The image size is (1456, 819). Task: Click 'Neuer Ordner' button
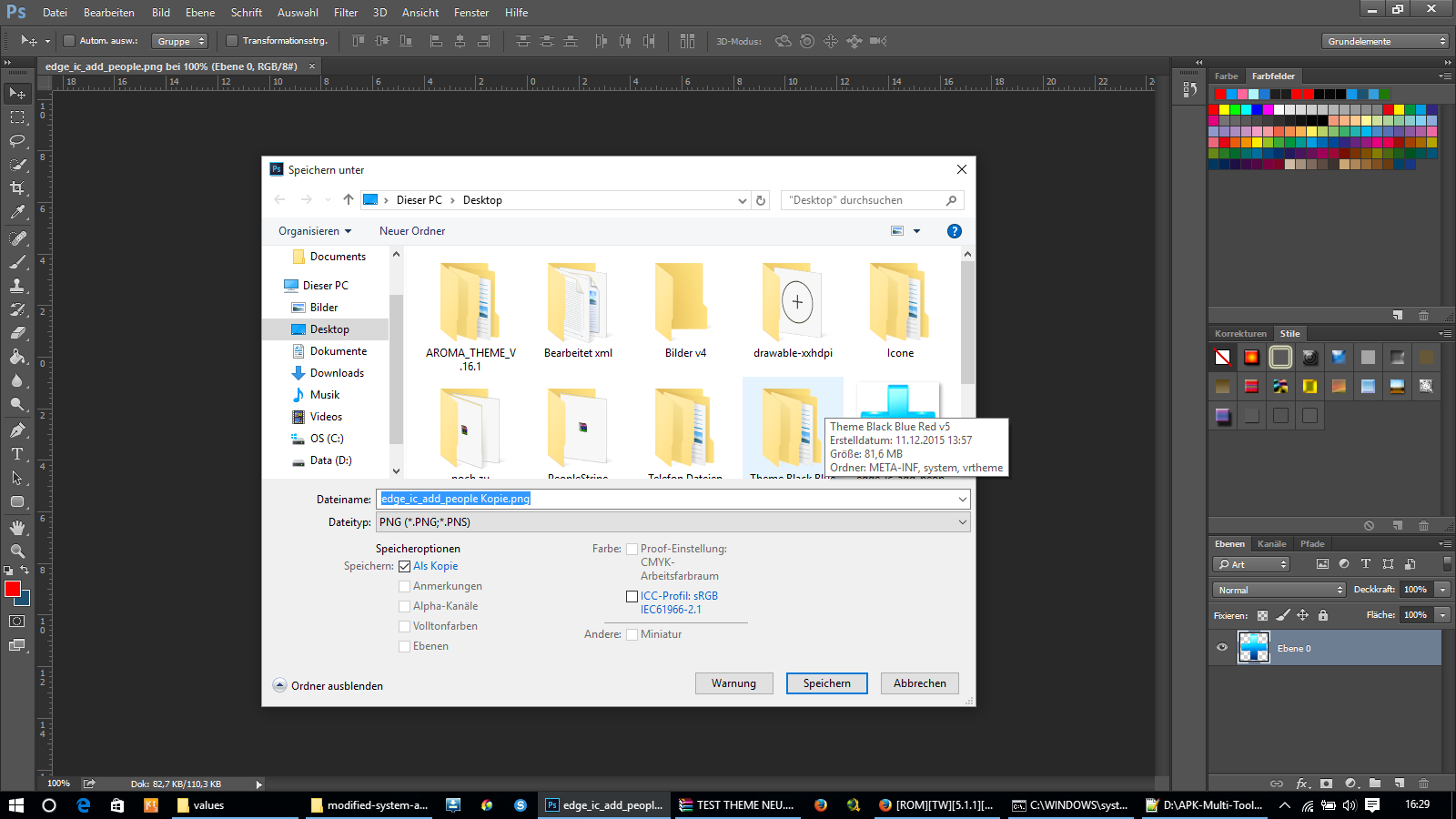412,231
